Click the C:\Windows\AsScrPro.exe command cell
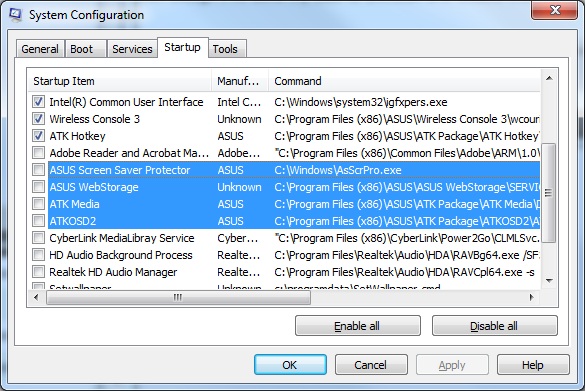Image resolution: width=586 pixels, height=392 pixels. coord(338,170)
